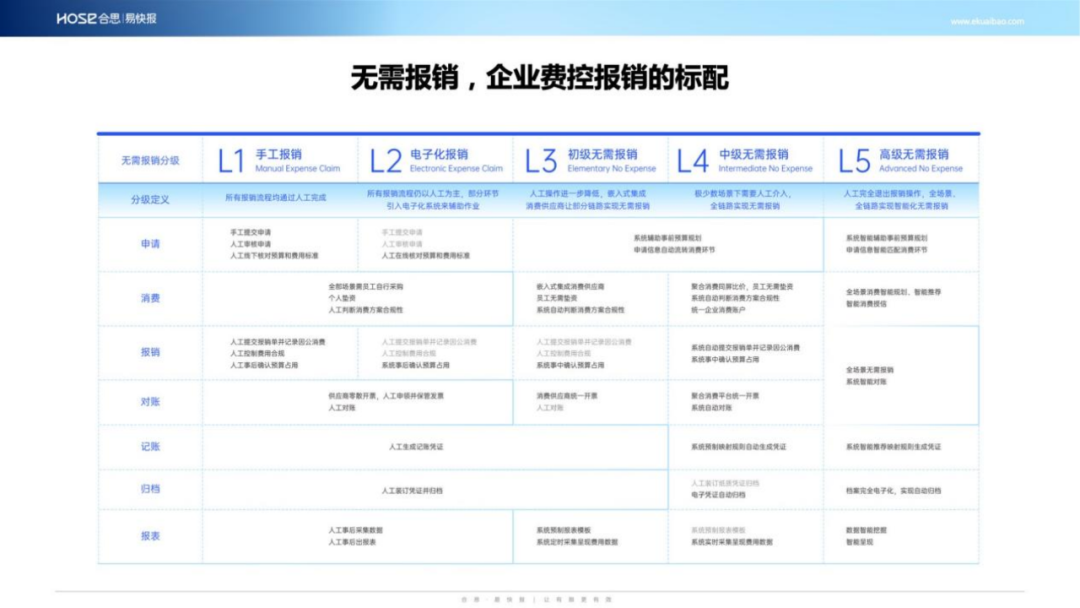This screenshot has height=608, width=1080.
Task: Click the 分级定义 row label
Action: (x=150, y=200)
